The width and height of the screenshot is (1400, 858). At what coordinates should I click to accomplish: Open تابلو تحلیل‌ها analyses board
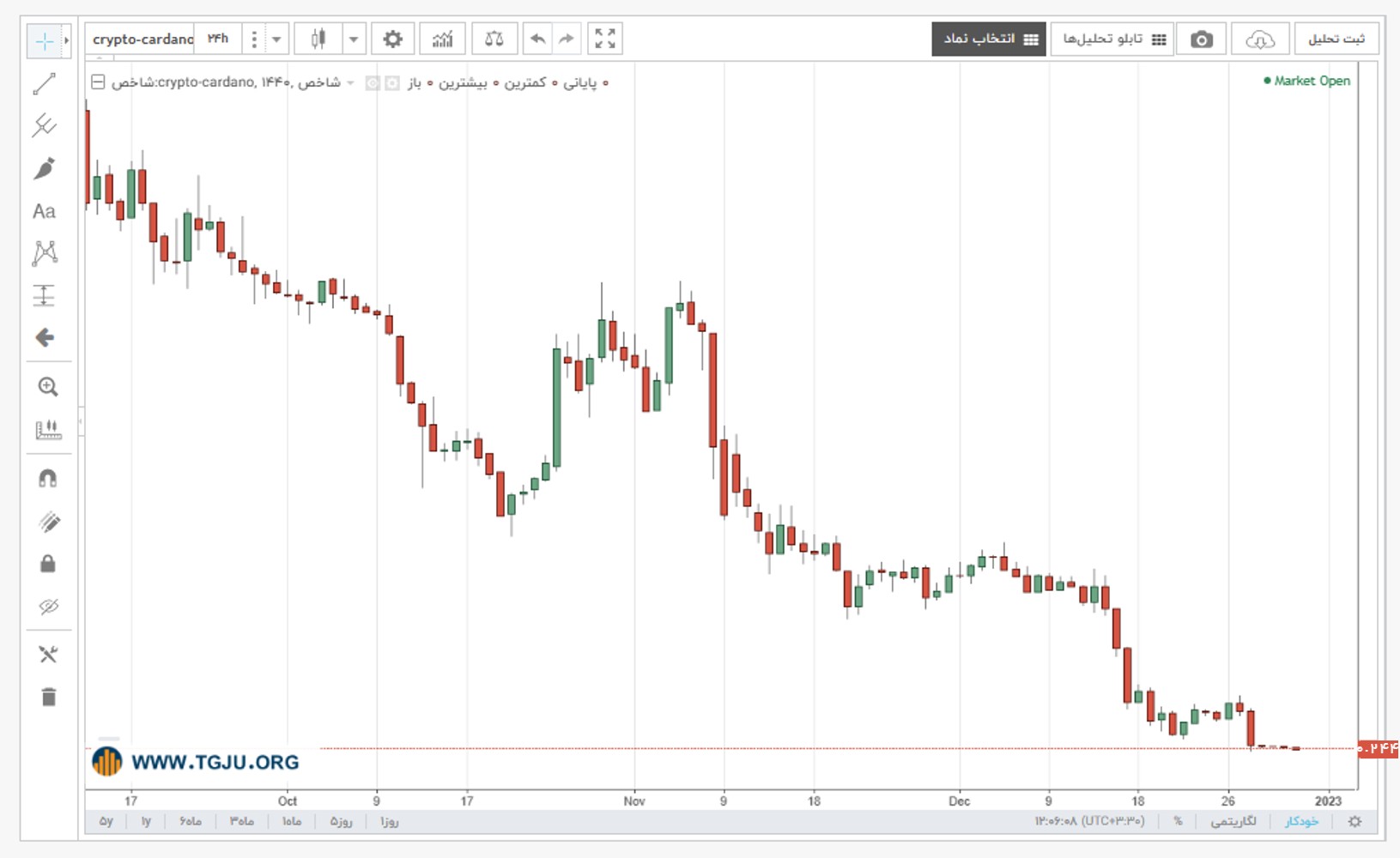(x=1112, y=39)
